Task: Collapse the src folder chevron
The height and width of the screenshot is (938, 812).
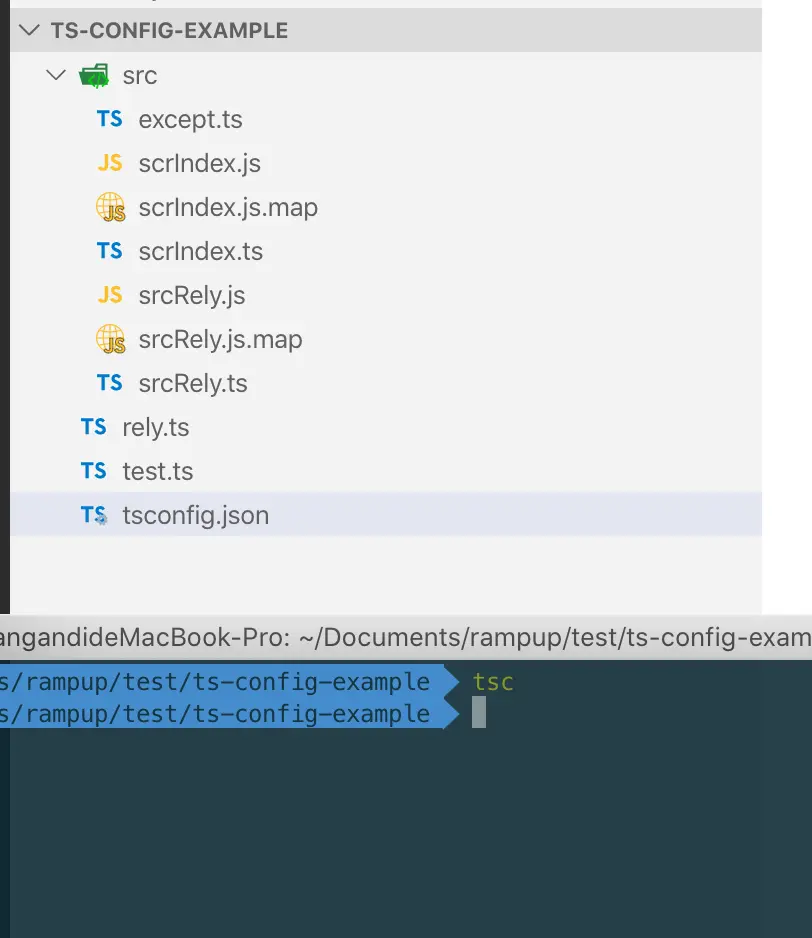Action: tap(56, 75)
